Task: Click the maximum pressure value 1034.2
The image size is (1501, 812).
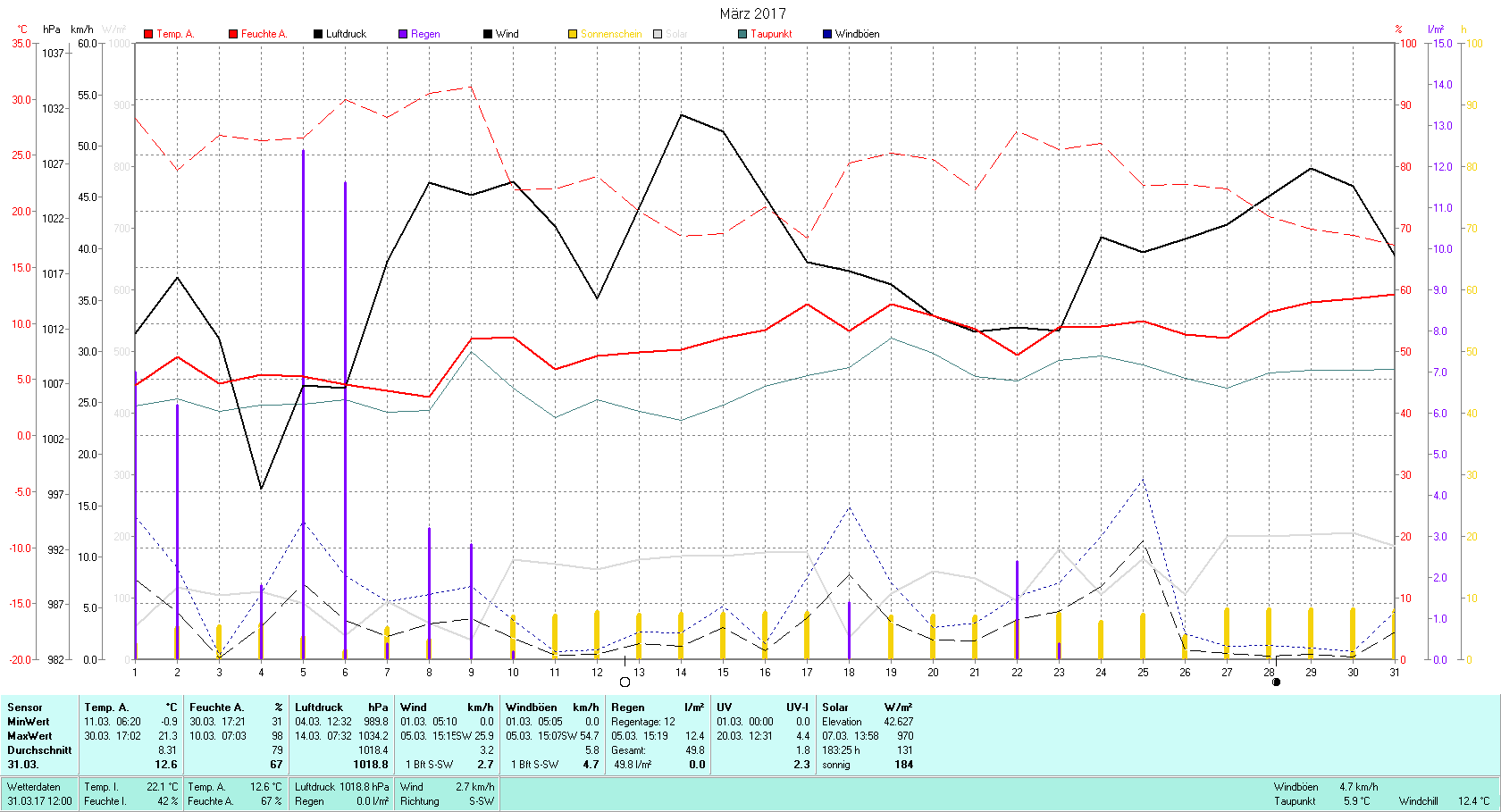Action: tap(373, 736)
